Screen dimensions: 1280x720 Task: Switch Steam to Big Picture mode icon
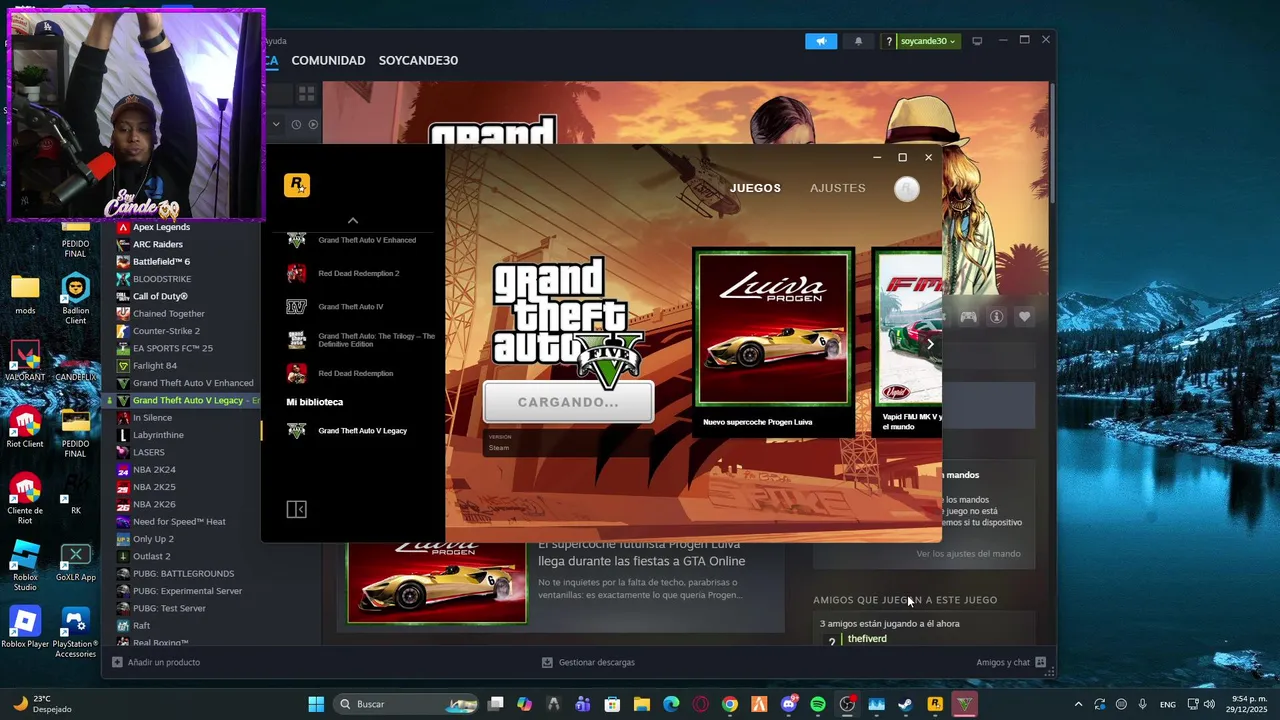click(977, 41)
